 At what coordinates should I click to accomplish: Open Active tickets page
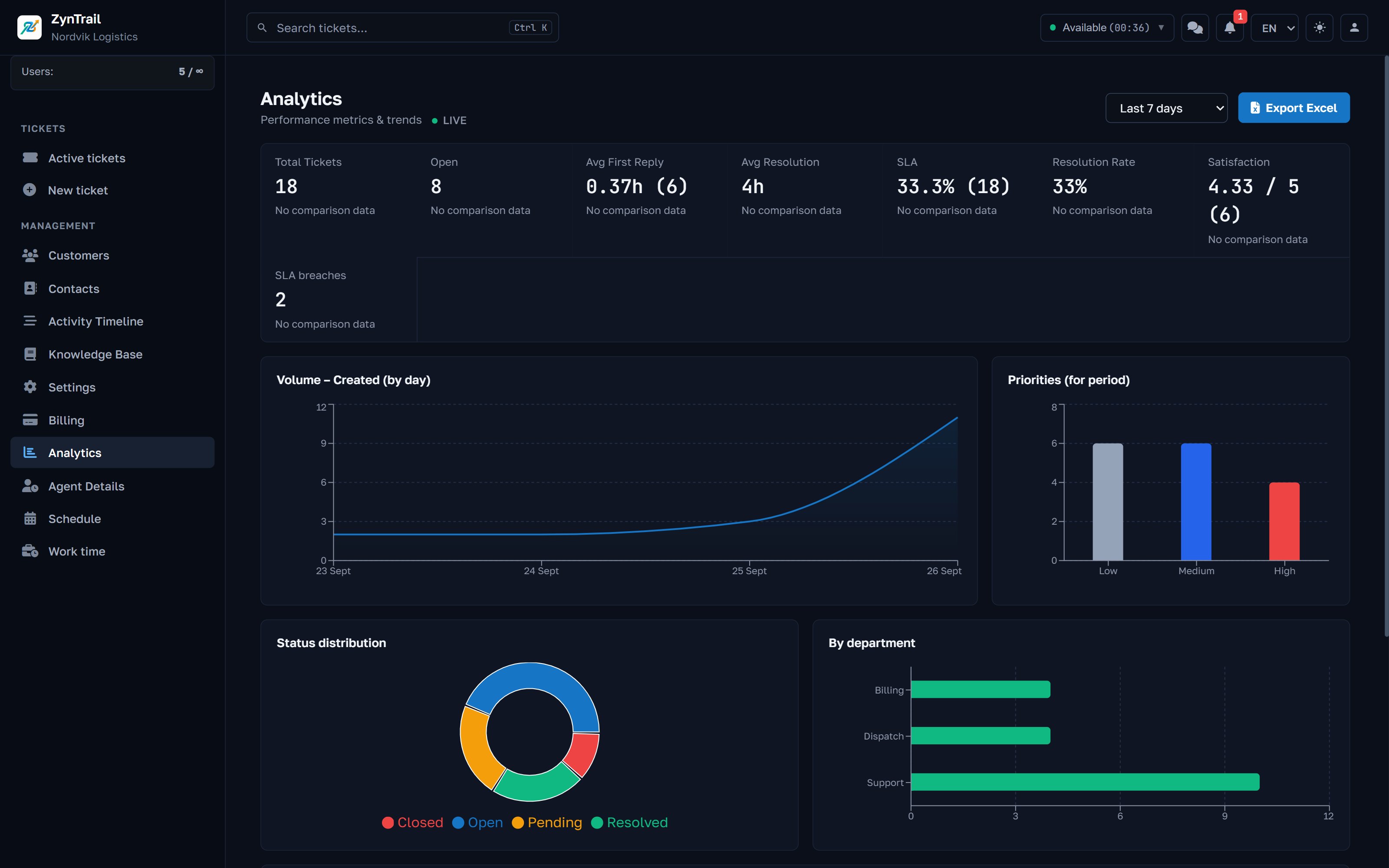112,158
